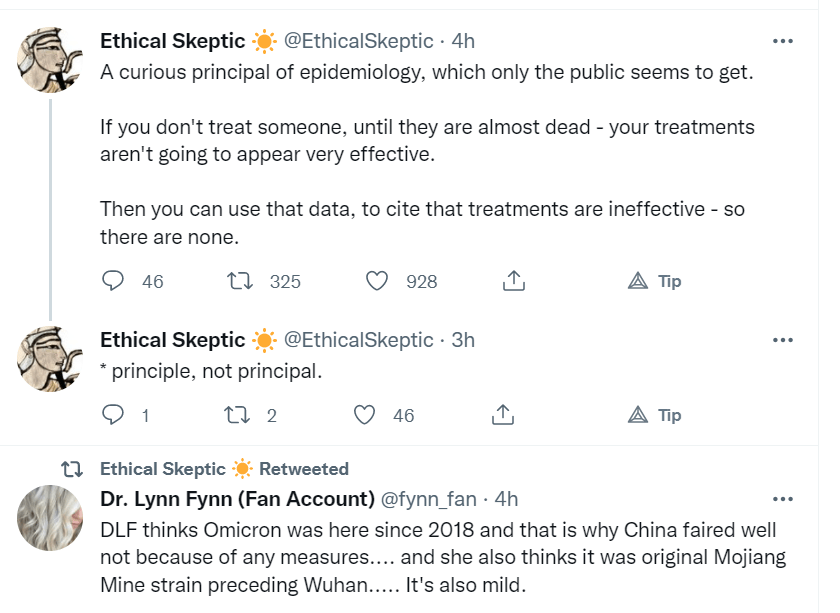Open the 3h timestamp on correction tweet
Screen dimensions: 840x613
pyautogui.click(x=463, y=340)
